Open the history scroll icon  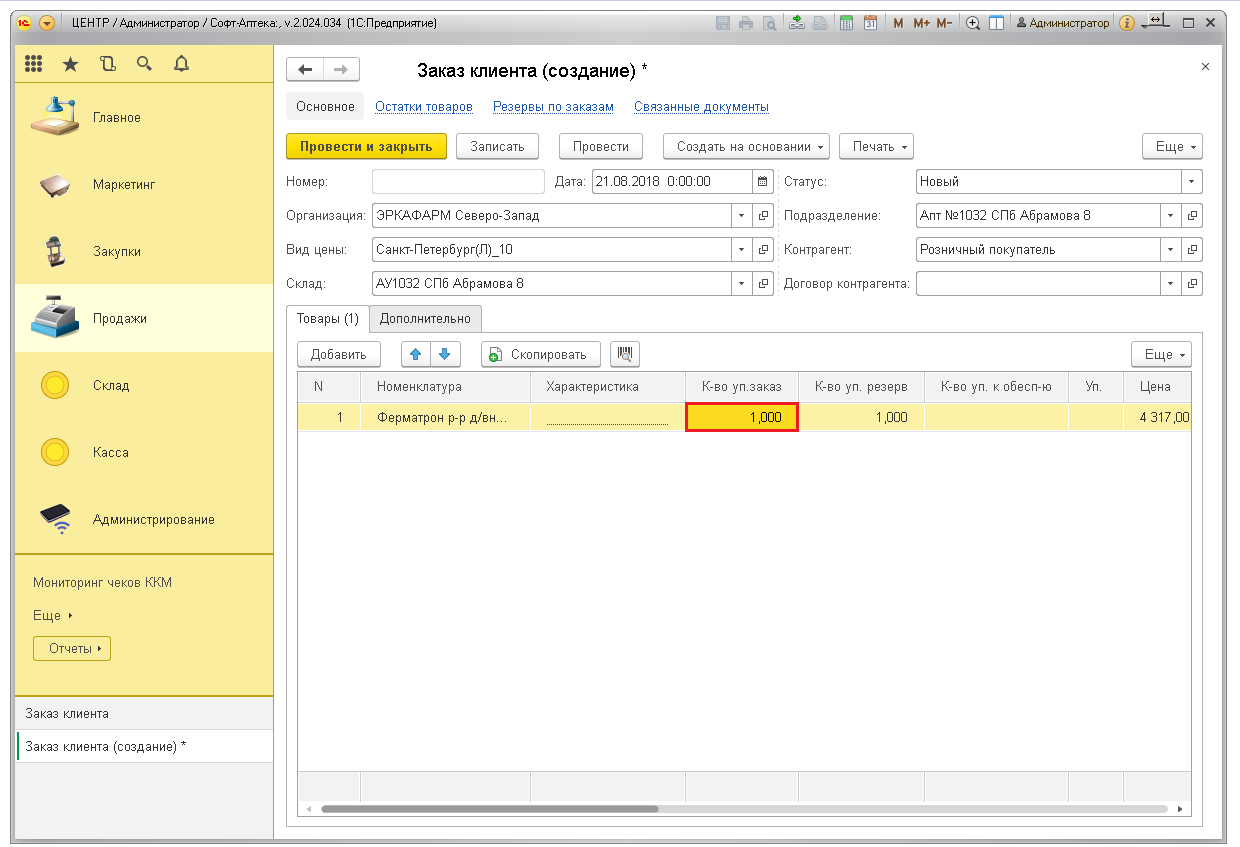(108, 64)
